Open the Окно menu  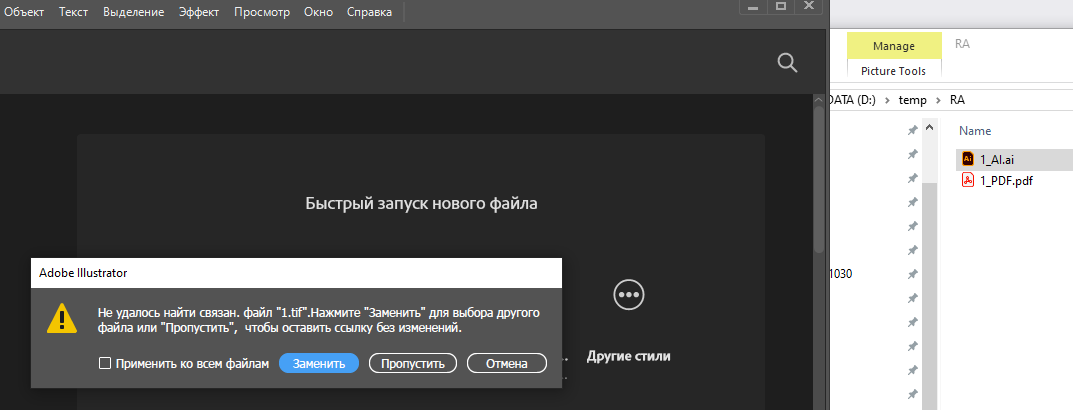(x=318, y=12)
